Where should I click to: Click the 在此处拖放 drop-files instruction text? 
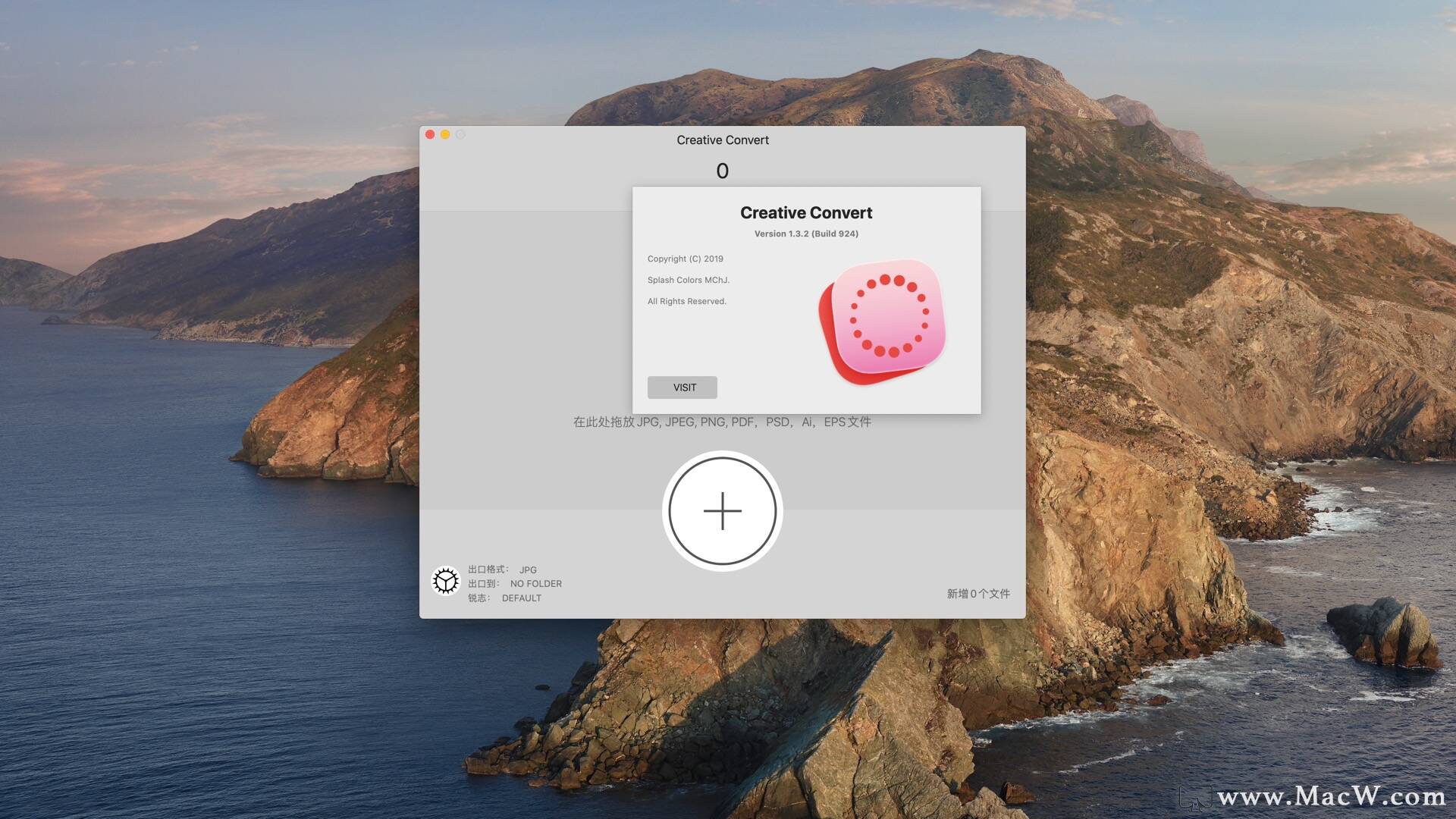(722, 422)
